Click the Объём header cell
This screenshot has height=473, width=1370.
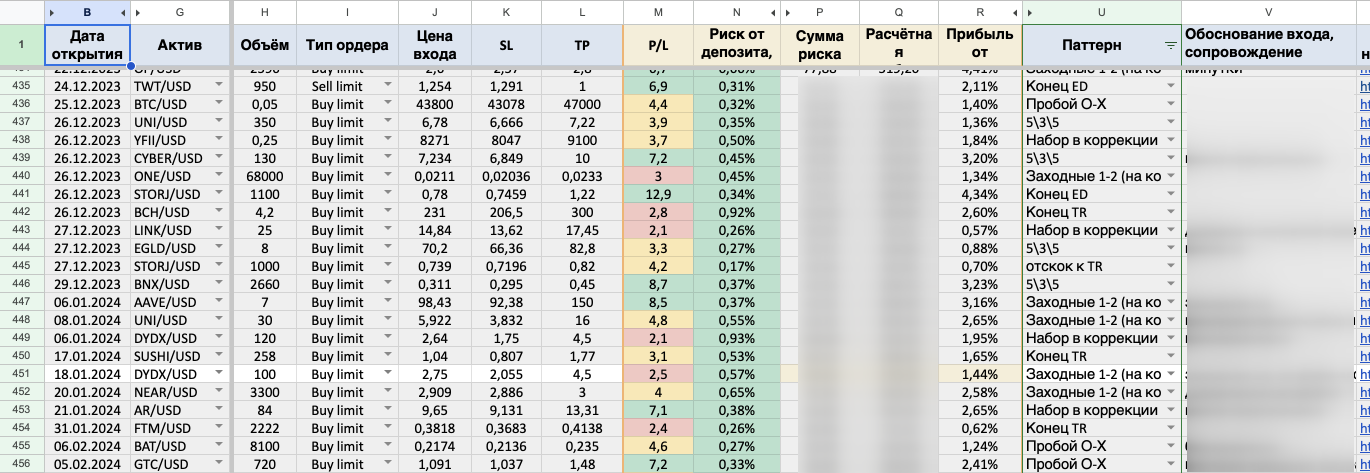pos(264,46)
